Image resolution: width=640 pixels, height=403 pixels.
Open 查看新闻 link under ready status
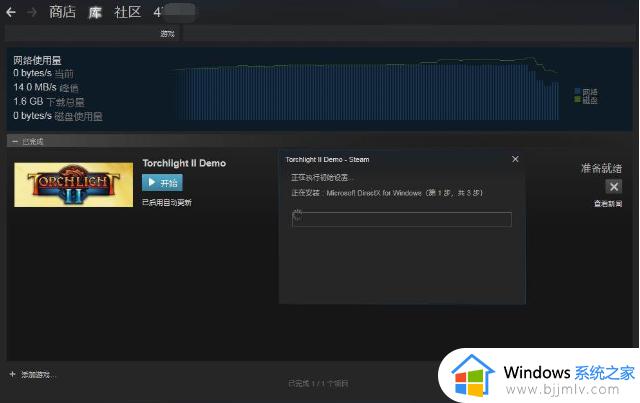tap(608, 204)
